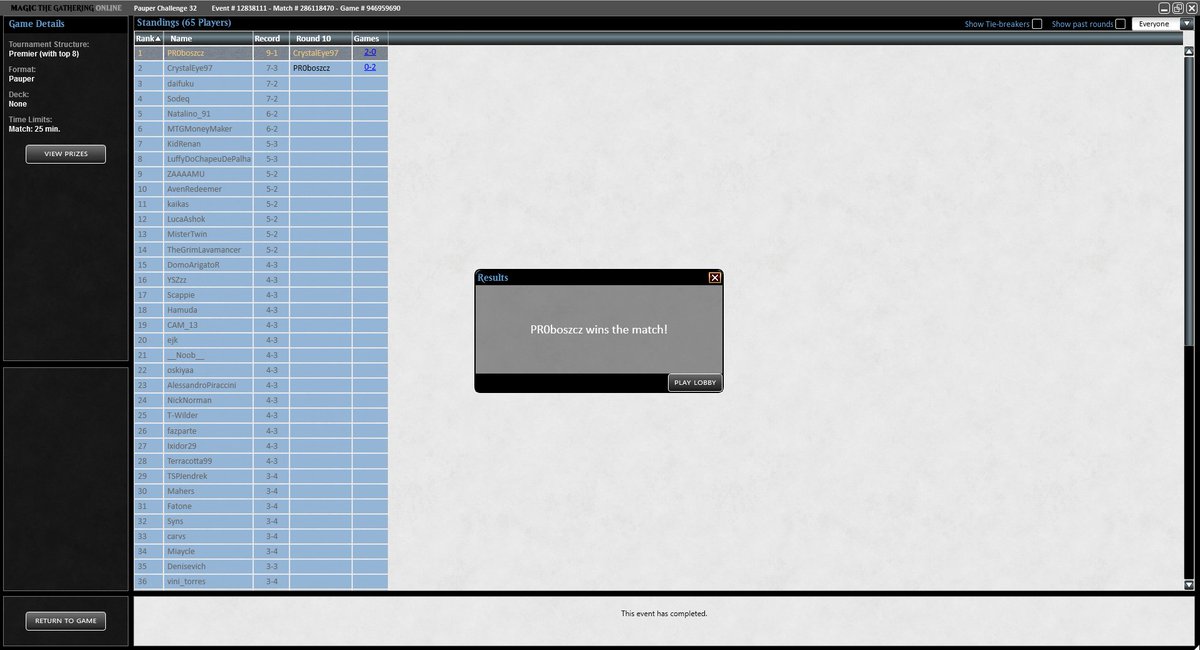Sort standings by the Rank column header
The height and width of the screenshot is (650, 1200).
coord(149,38)
